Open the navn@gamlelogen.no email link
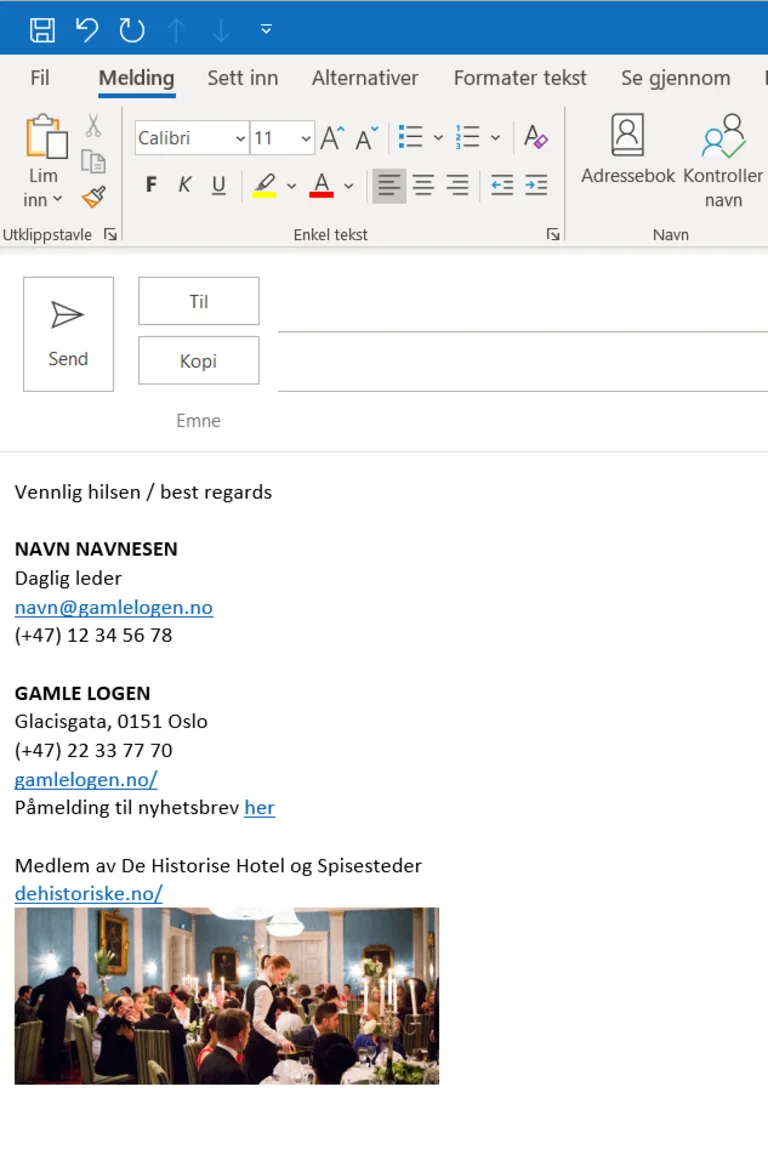Screen dimensions: 768x1172 (113, 607)
